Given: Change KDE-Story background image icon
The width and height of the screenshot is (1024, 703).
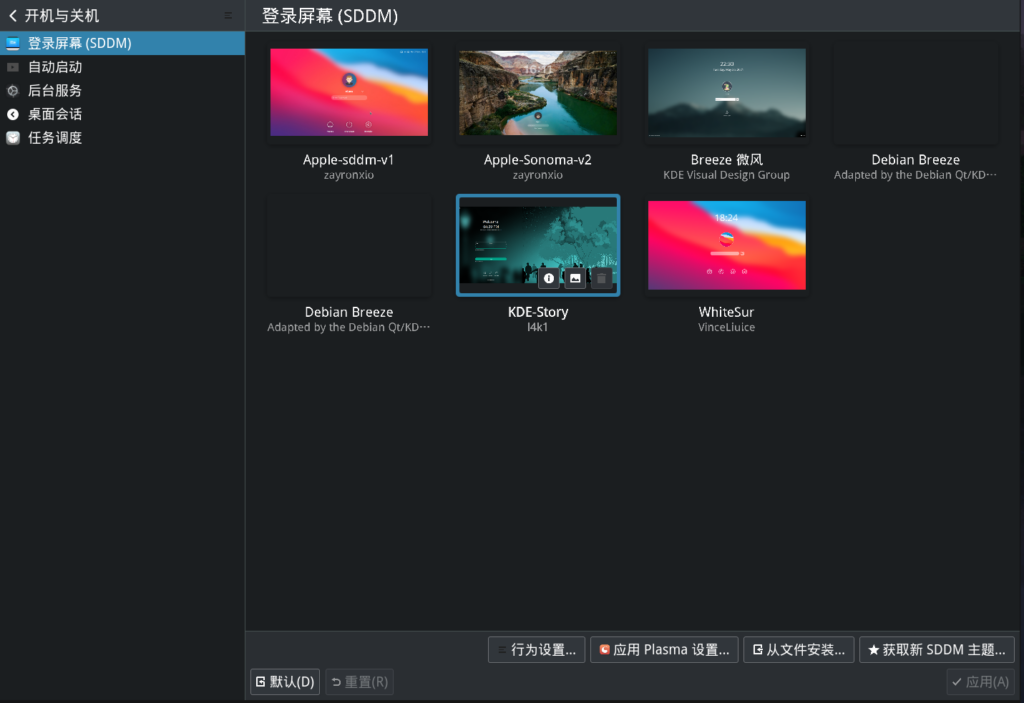Looking at the screenshot, I should 575,278.
